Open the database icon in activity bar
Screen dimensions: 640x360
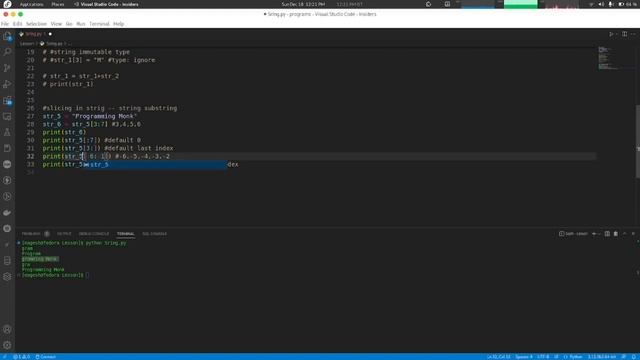click(7, 261)
